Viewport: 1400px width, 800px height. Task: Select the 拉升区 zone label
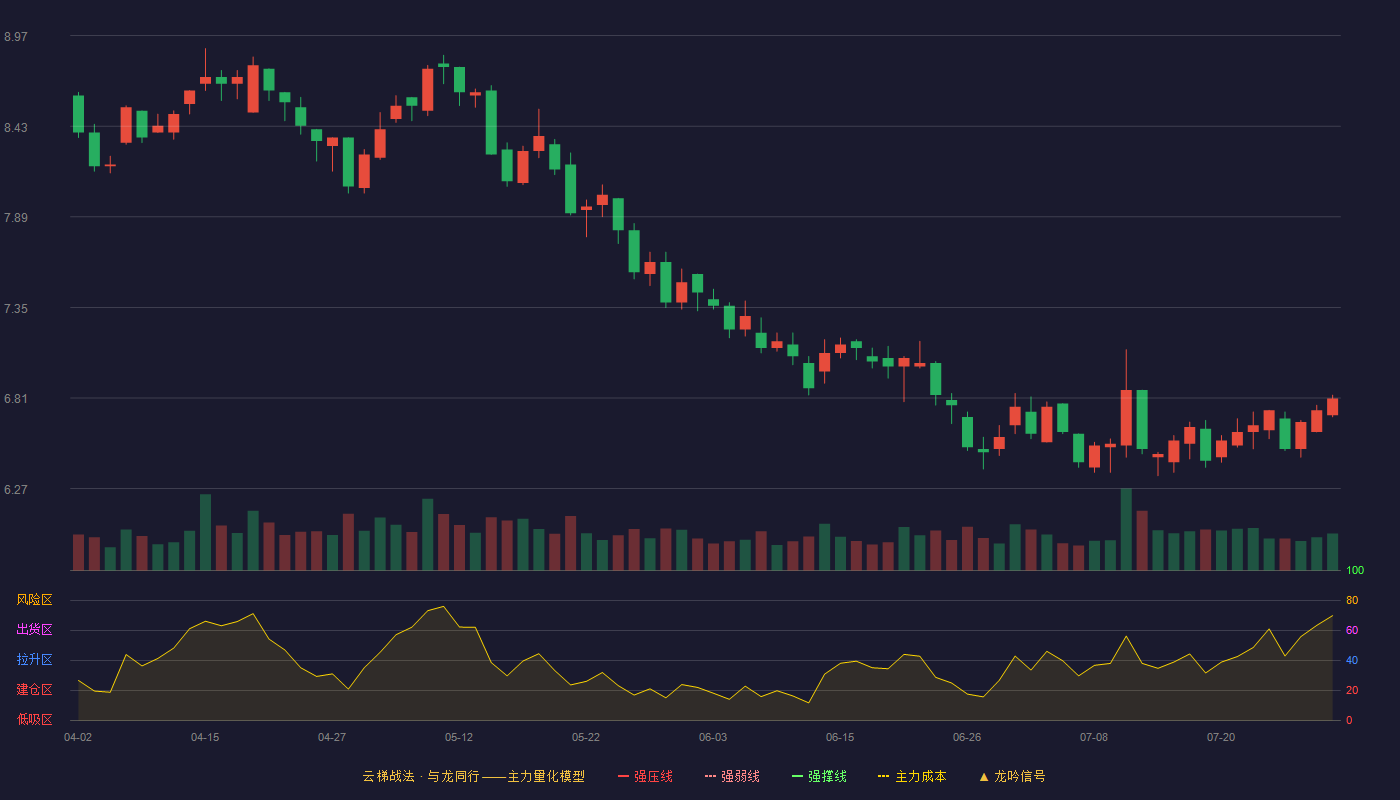pyautogui.click(x=34, y=660)
